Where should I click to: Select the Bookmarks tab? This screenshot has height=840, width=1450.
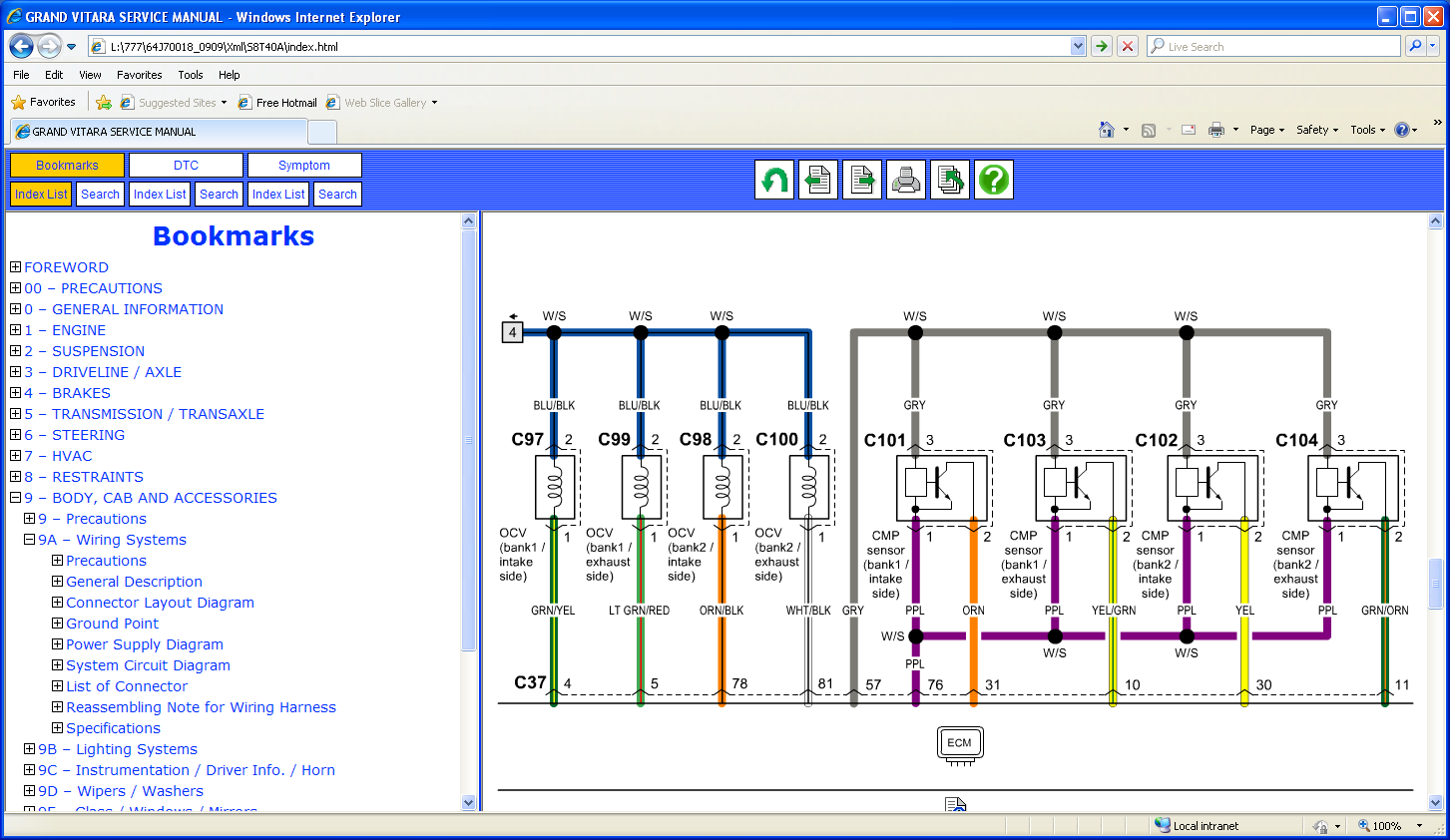pyautogui.click(x=67, y=166)
